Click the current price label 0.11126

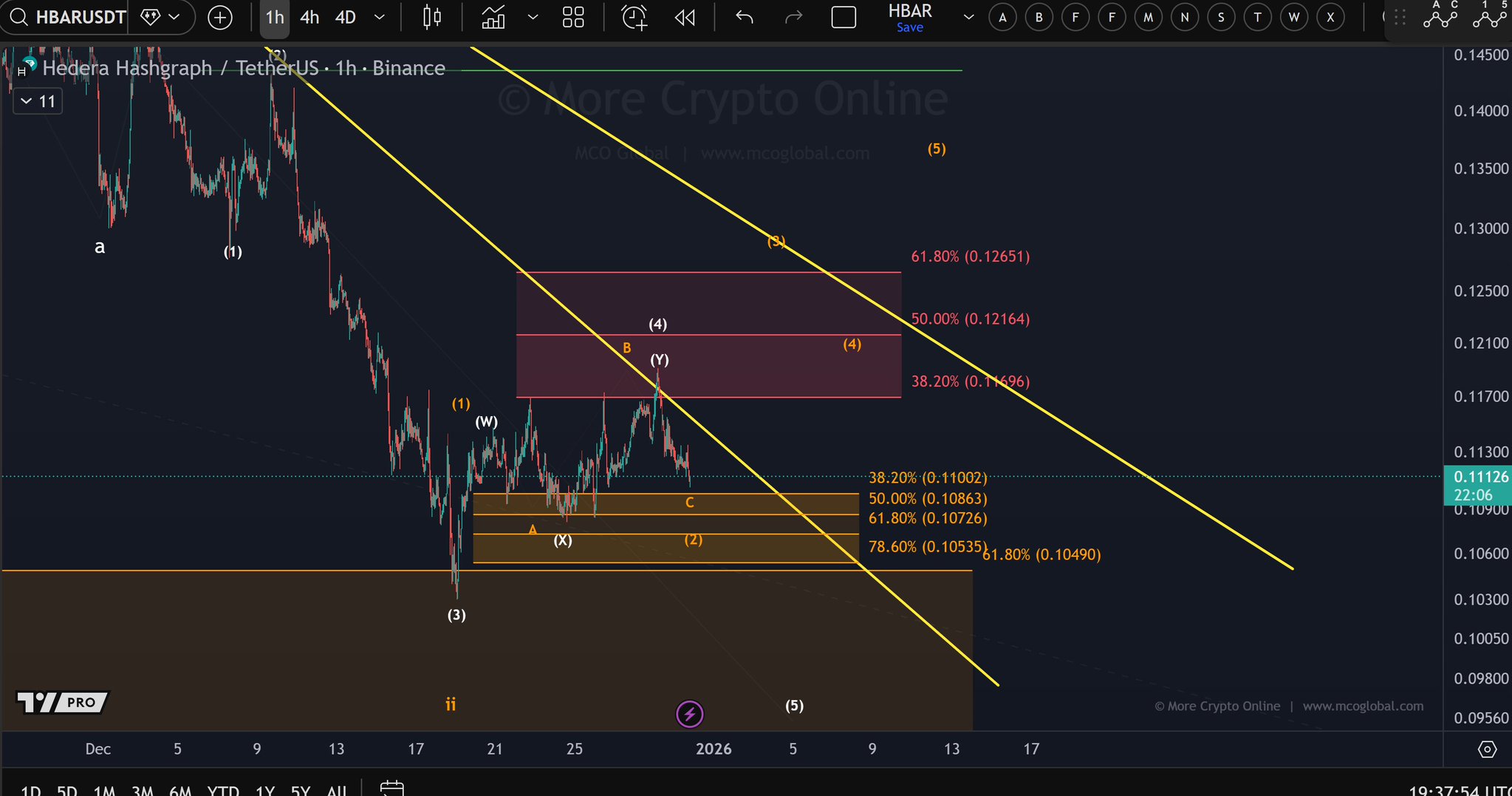(1477, 485)
